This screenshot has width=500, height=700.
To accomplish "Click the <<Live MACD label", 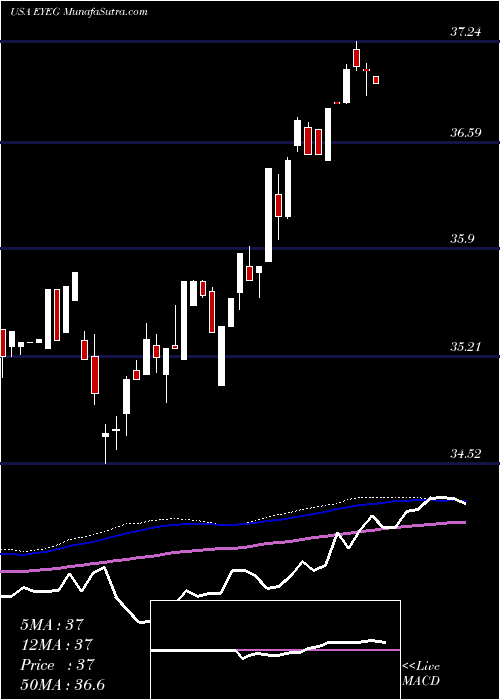I will click(x=421, y=674).
